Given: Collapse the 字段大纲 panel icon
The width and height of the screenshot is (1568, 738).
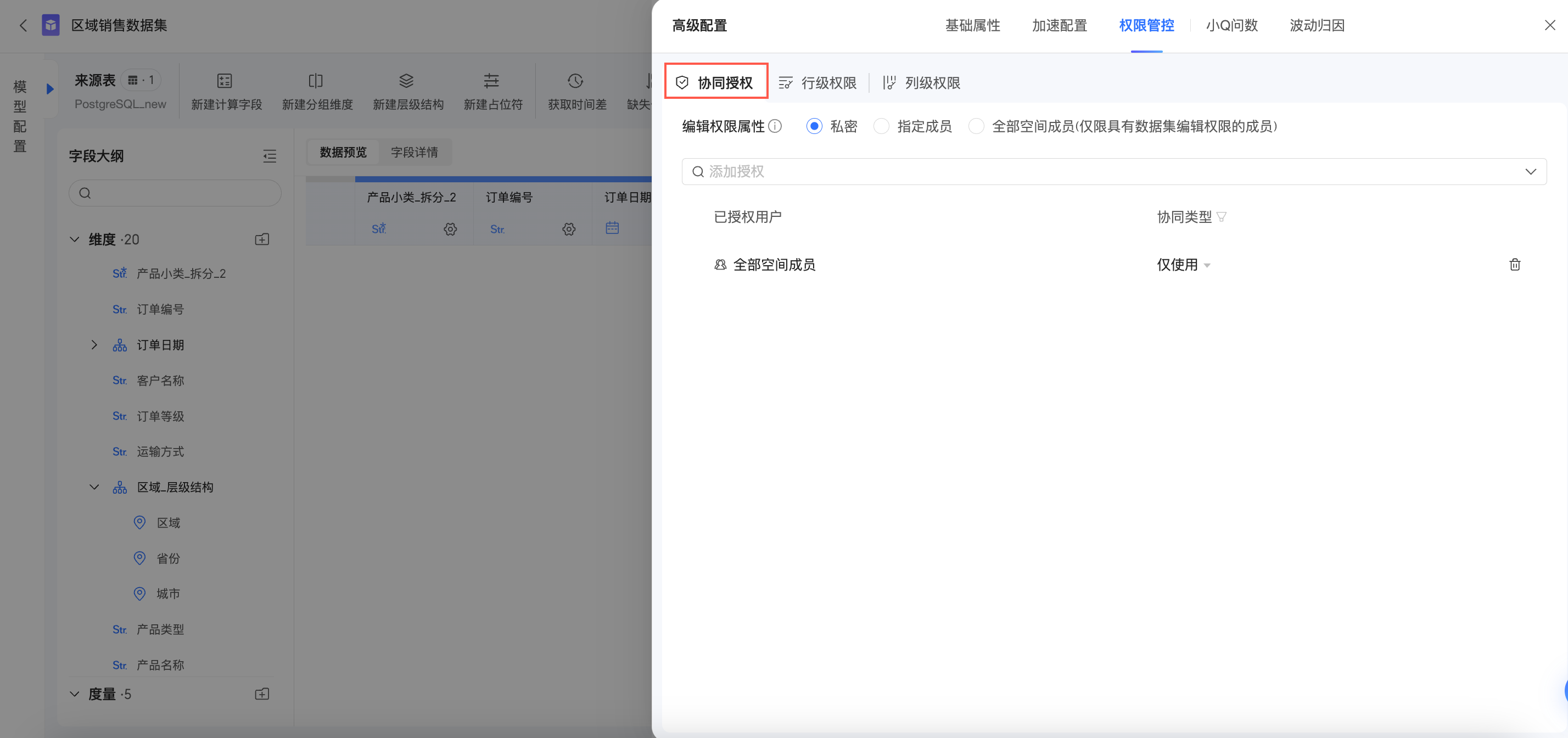Looking at the screenshot, I should point(269,156).
